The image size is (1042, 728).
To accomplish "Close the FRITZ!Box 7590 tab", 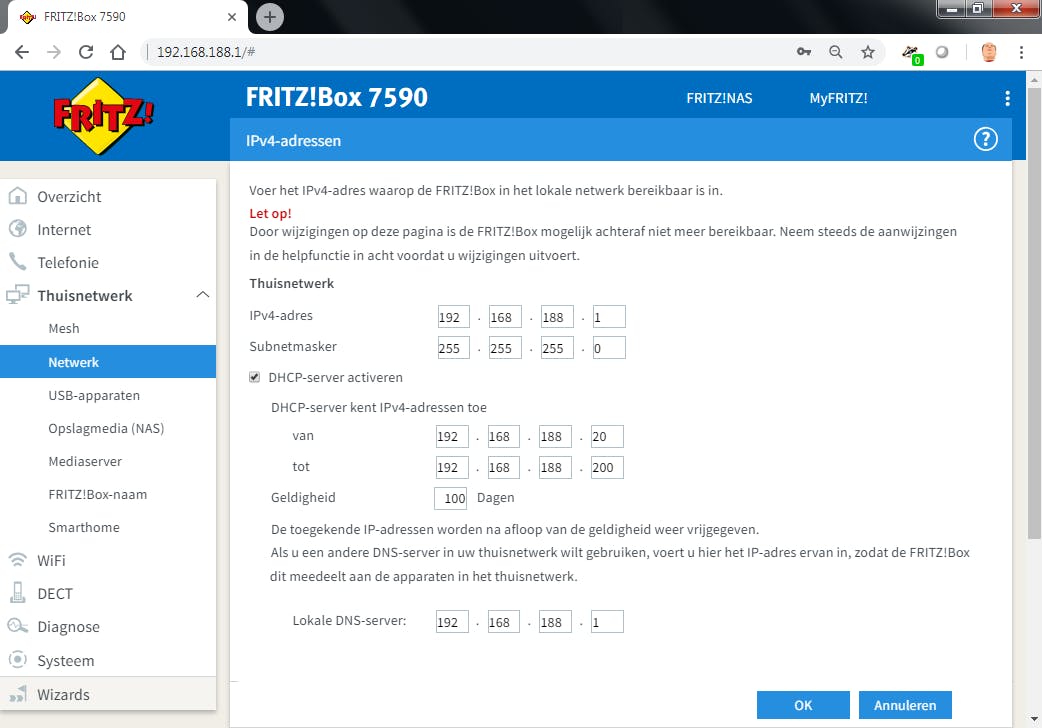I will pyautogui.click(x=232, y=17).
